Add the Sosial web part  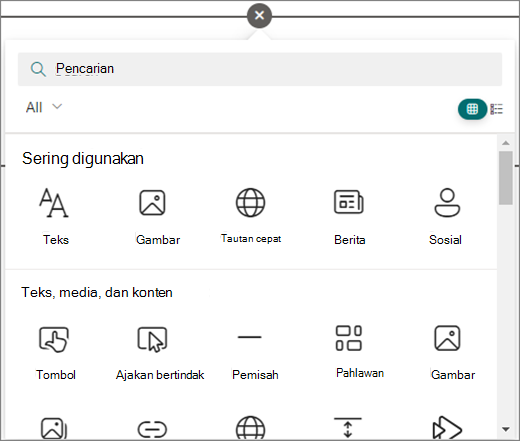click(x=445, y=217)
